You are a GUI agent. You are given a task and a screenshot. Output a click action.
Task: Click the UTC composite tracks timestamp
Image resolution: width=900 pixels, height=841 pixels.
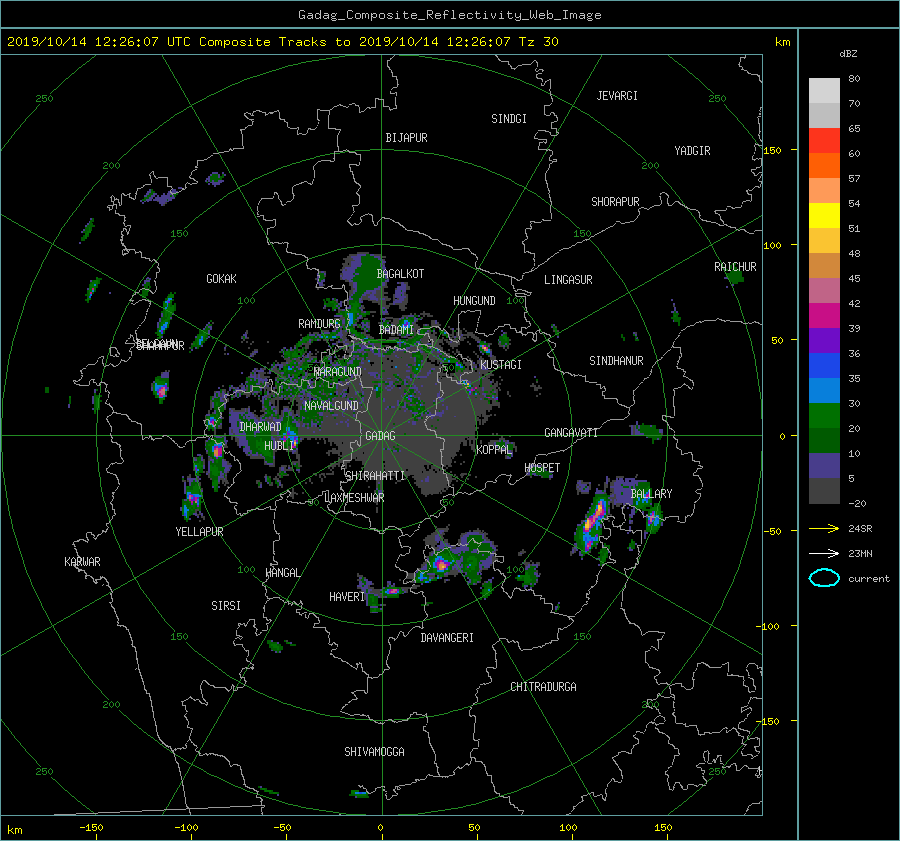[282, 42]
